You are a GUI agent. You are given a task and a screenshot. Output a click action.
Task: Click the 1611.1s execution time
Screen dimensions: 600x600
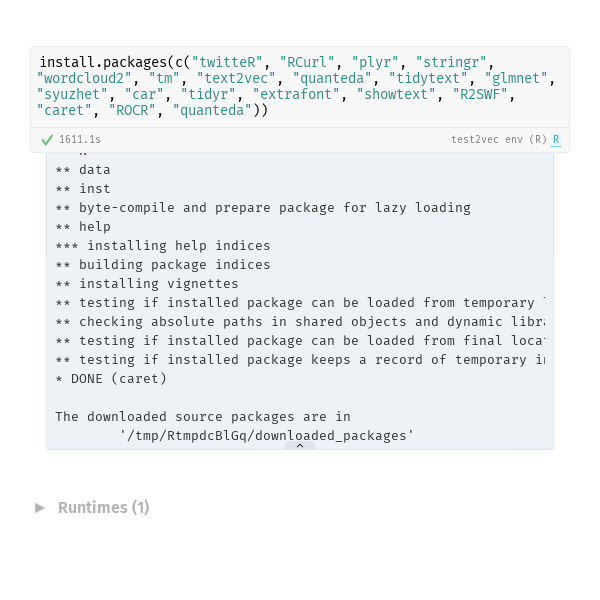[80, 139]
